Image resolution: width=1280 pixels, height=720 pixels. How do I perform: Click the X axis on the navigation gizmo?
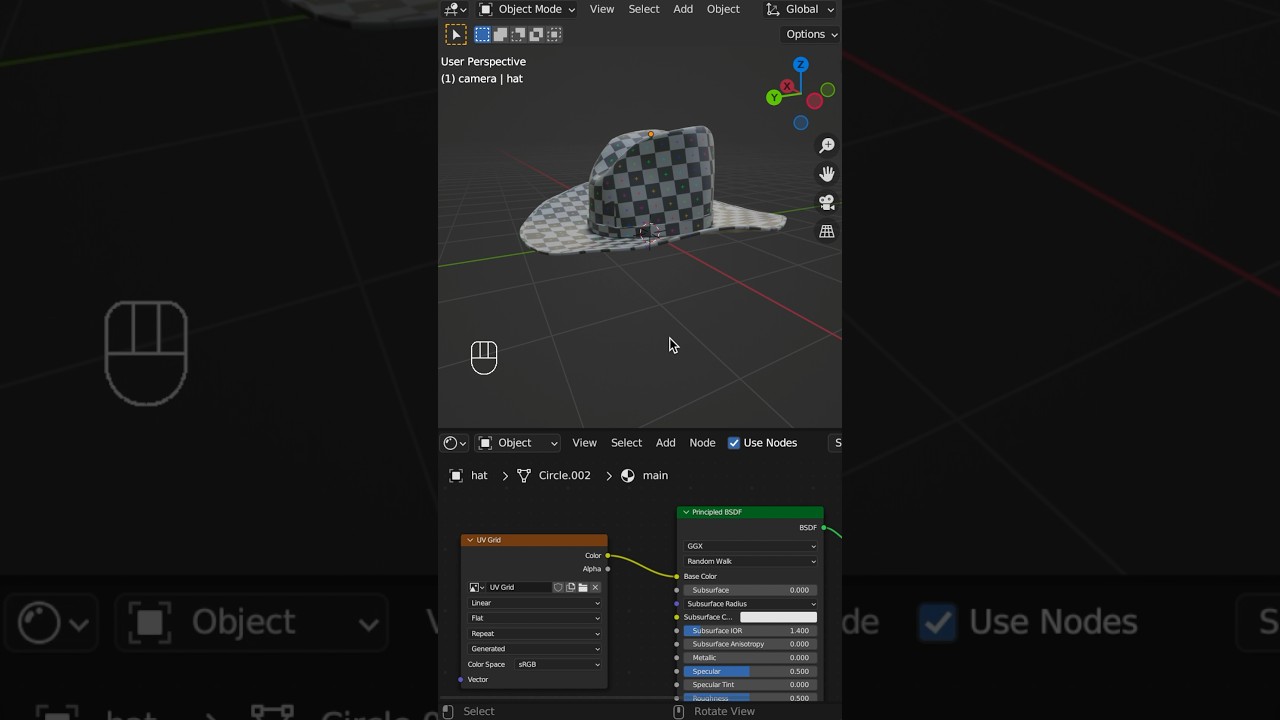coord(788,87)
